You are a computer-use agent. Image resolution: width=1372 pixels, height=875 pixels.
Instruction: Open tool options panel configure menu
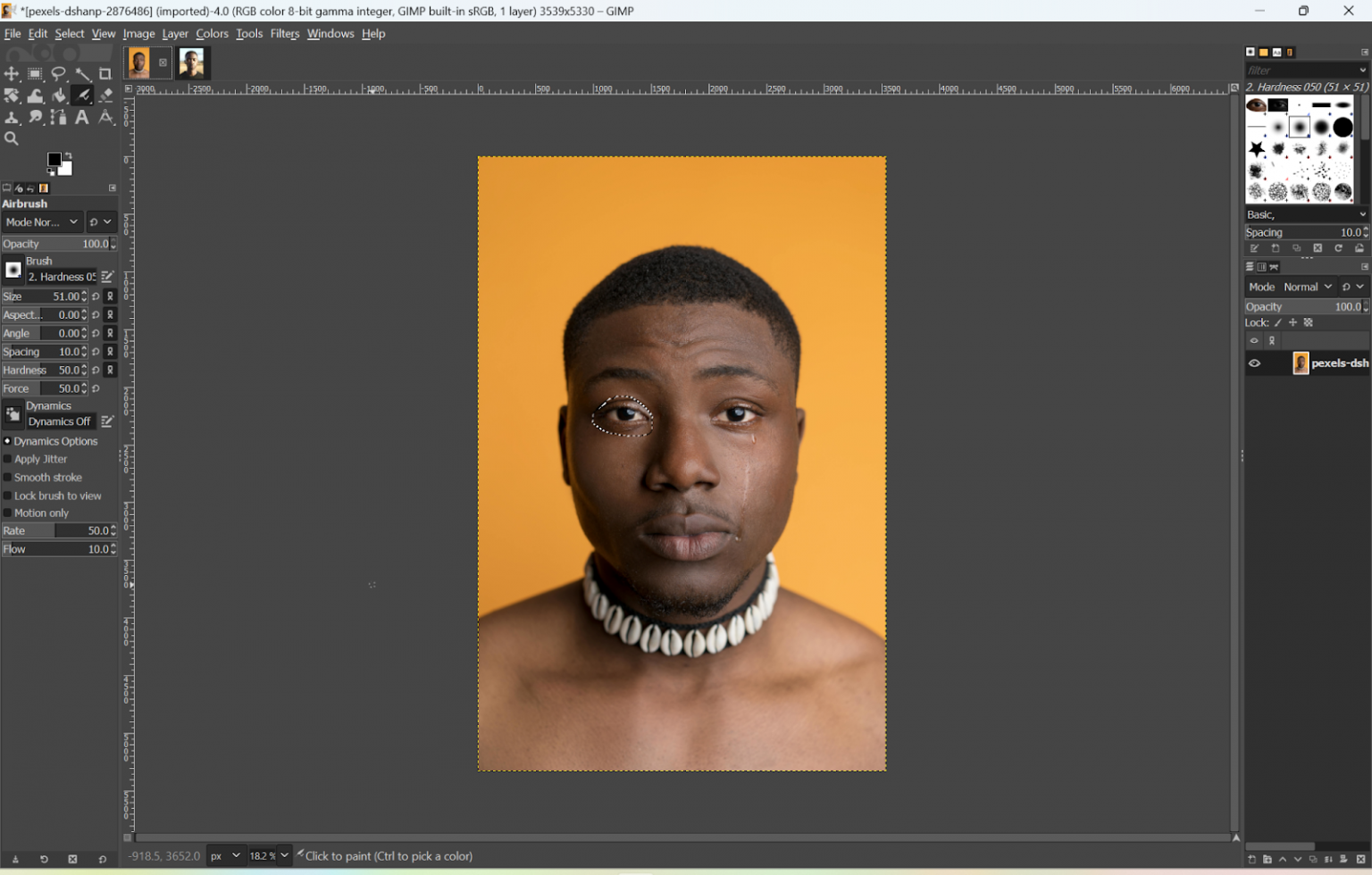coord(113,188)
